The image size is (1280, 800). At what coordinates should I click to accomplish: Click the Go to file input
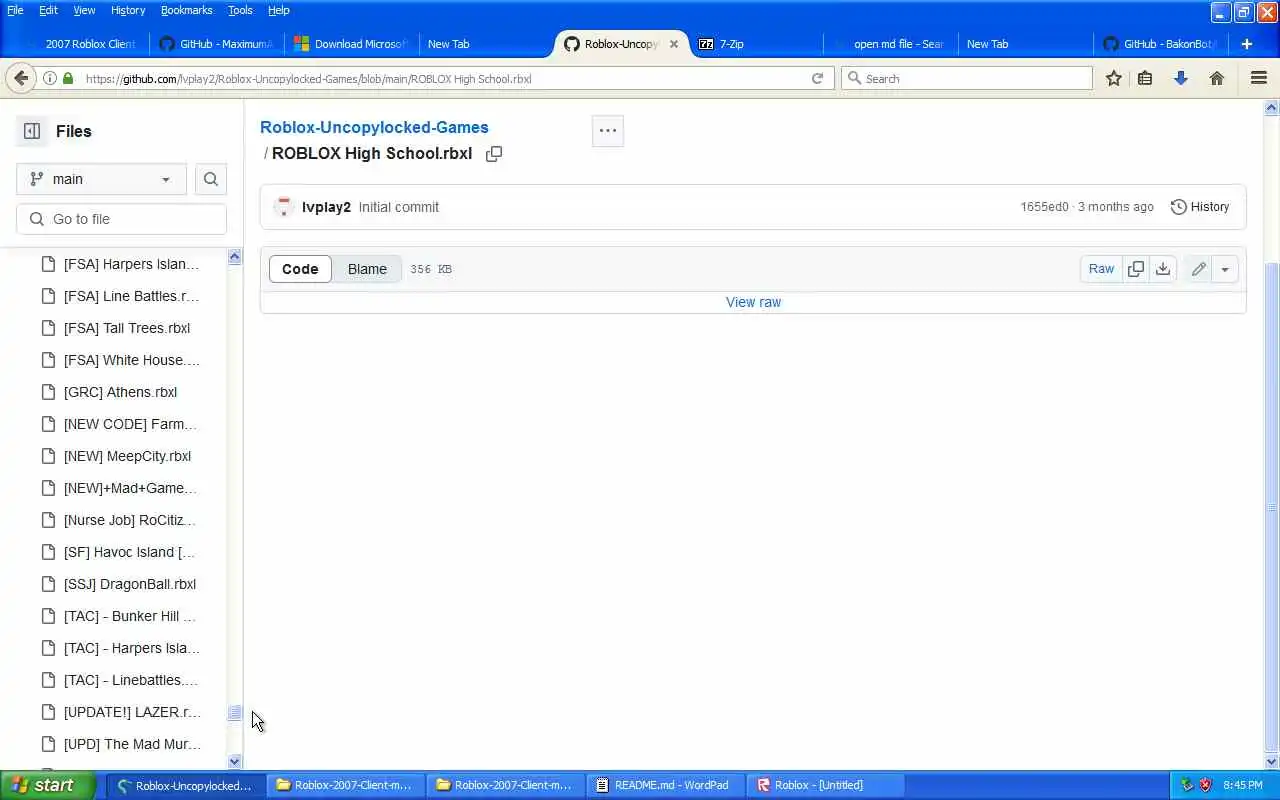(122, 219)
